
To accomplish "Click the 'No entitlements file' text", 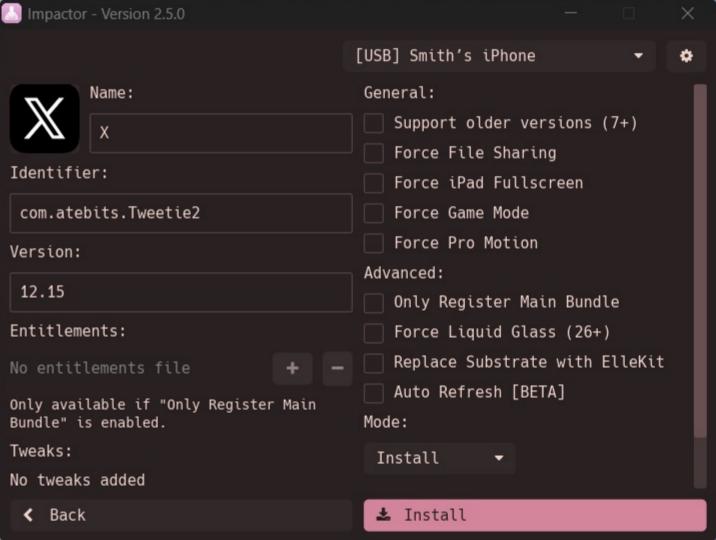I will point(100,368).
